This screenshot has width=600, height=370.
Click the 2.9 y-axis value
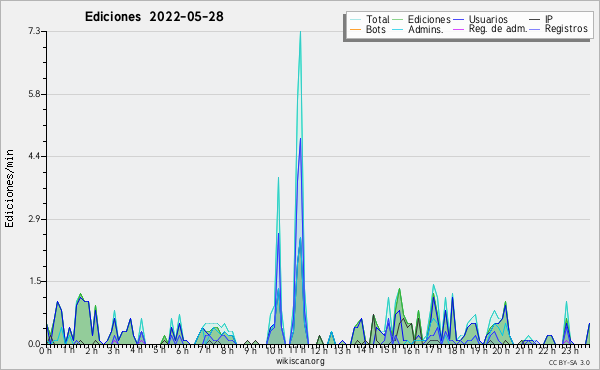click(34, 219)
